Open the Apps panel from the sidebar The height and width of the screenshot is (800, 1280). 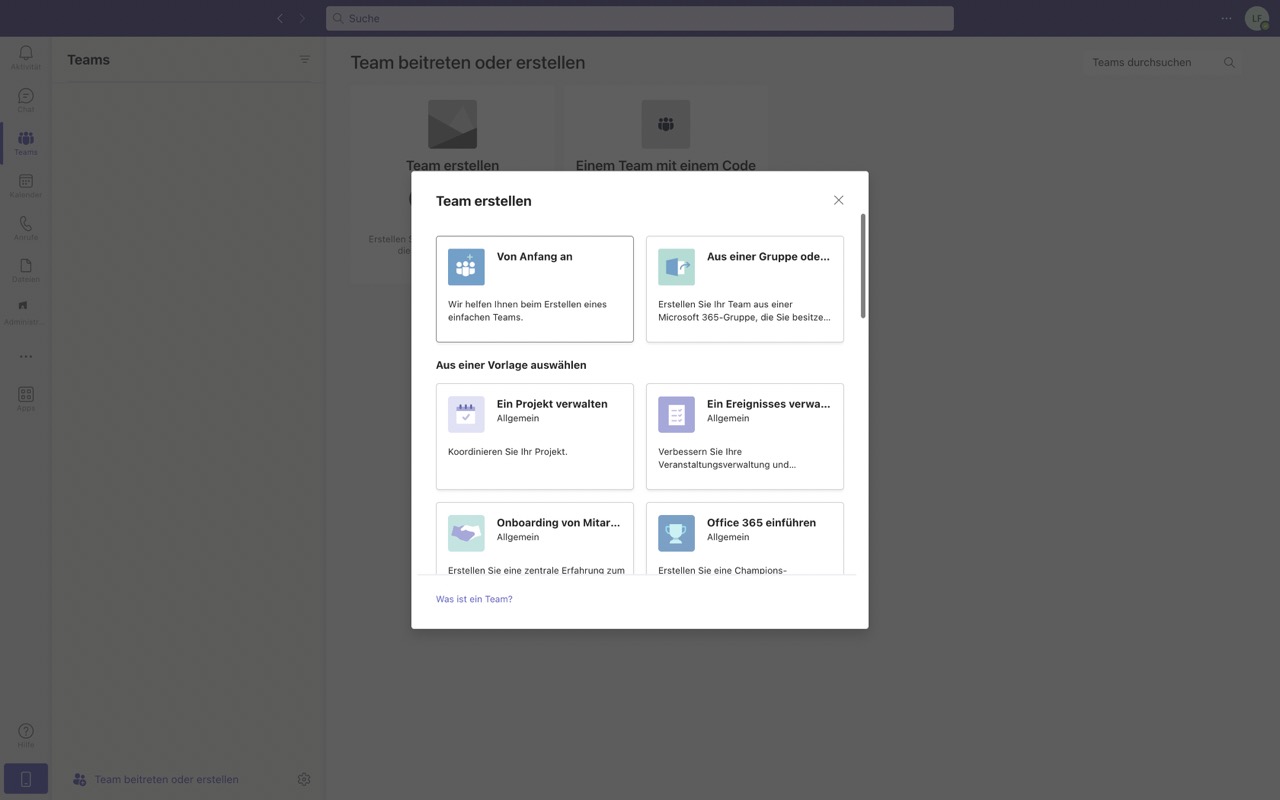(25, 396)
